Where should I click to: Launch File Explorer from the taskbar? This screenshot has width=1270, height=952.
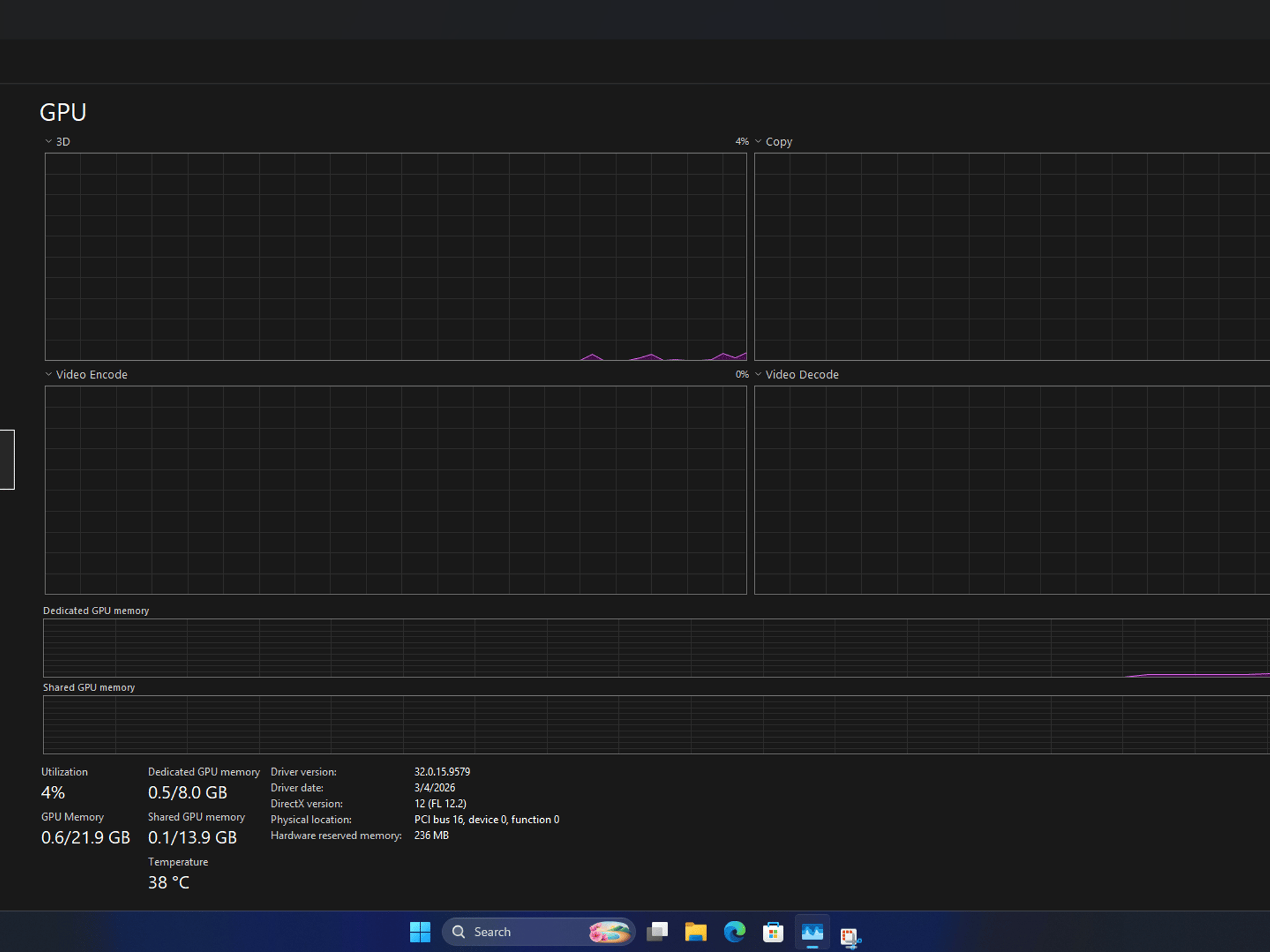click(696, 932)
